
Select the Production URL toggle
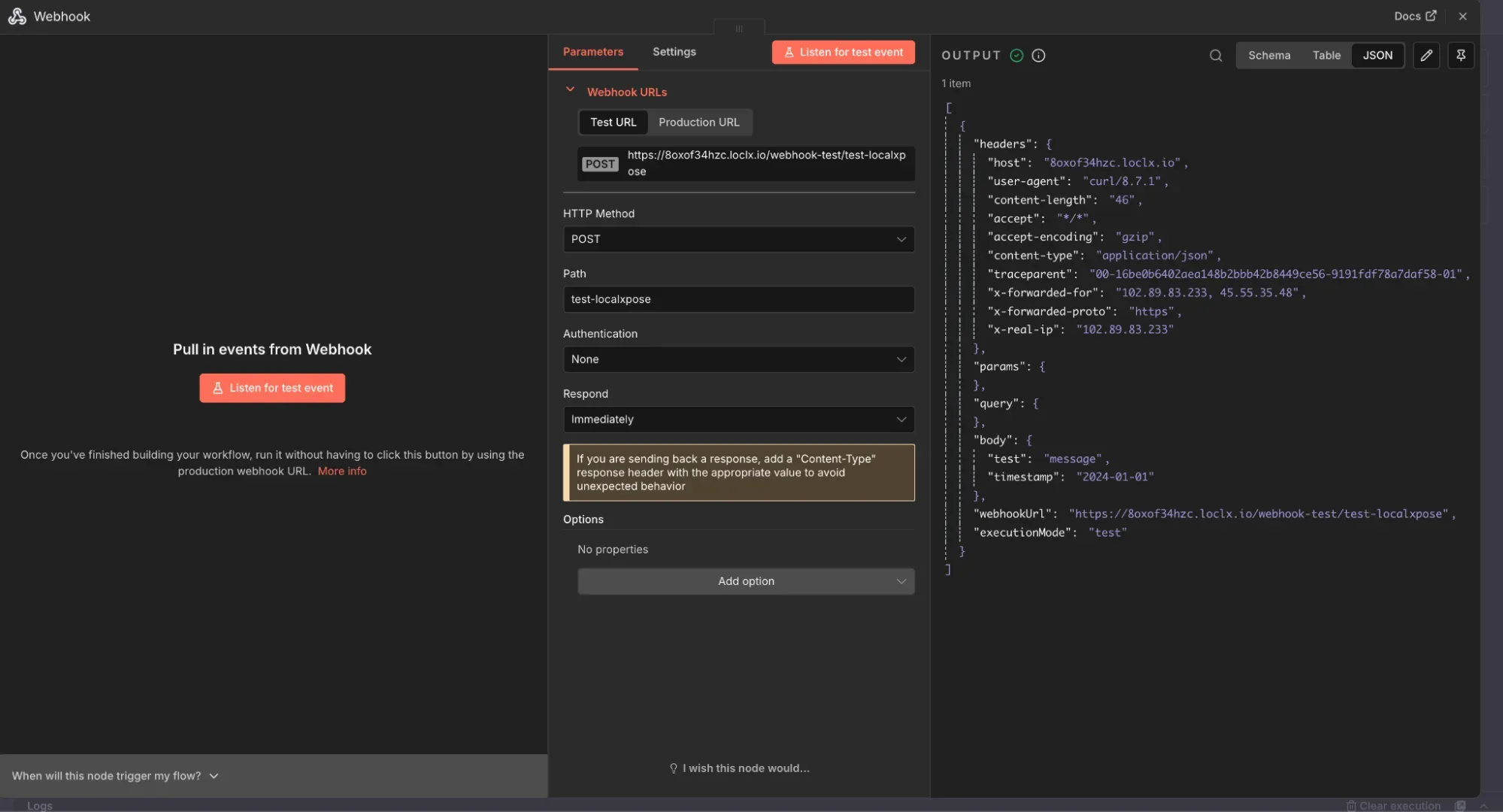click(x=698, y=122)
